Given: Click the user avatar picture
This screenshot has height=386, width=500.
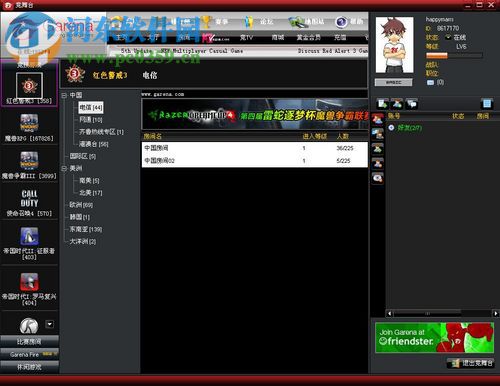Looking at the screenshot, I should [x=395, y=45].
